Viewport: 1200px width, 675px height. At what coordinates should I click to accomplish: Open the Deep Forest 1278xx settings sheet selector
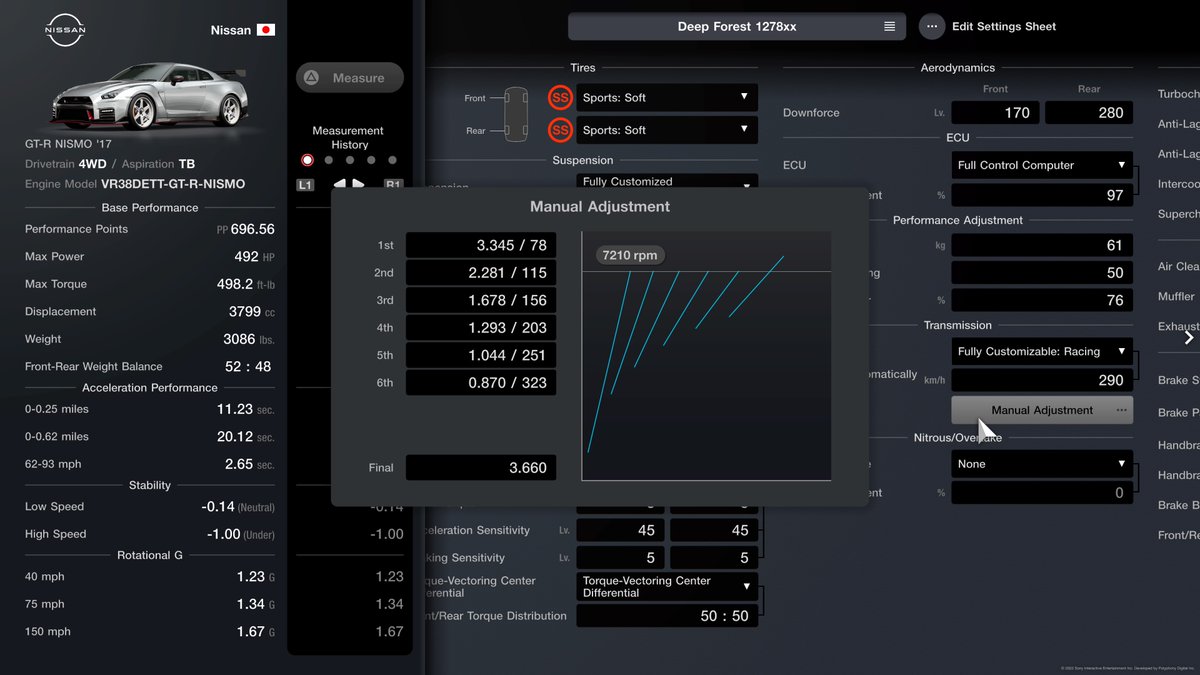click(x=737, y=27)
